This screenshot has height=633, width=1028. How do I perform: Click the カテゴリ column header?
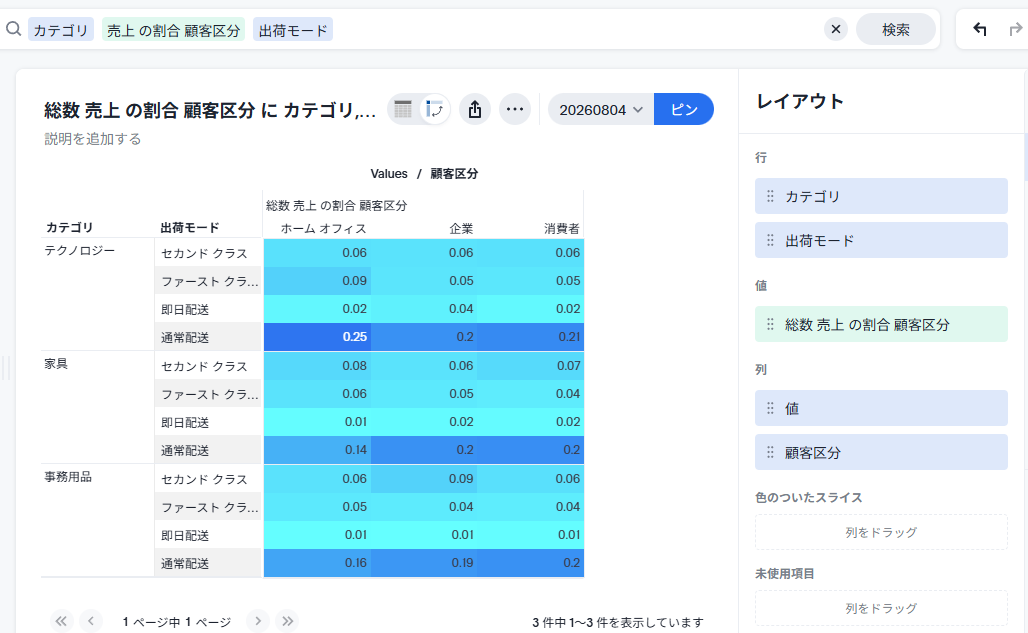(69, 227)
